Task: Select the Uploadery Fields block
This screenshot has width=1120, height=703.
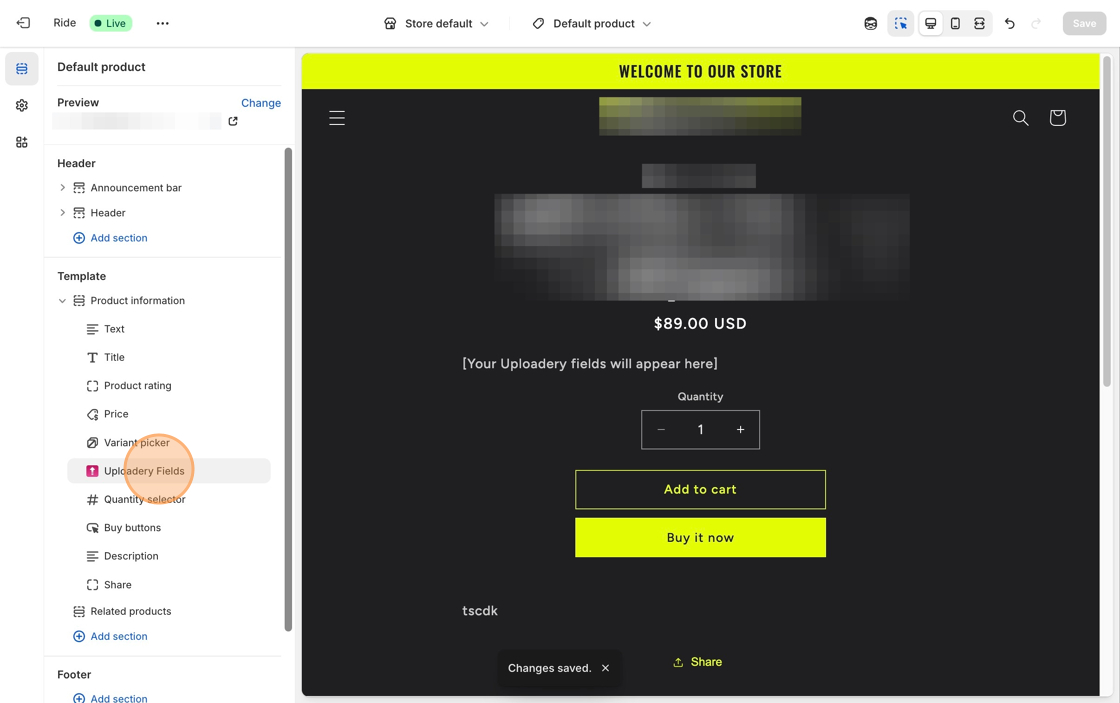Action: click(169, 471)
